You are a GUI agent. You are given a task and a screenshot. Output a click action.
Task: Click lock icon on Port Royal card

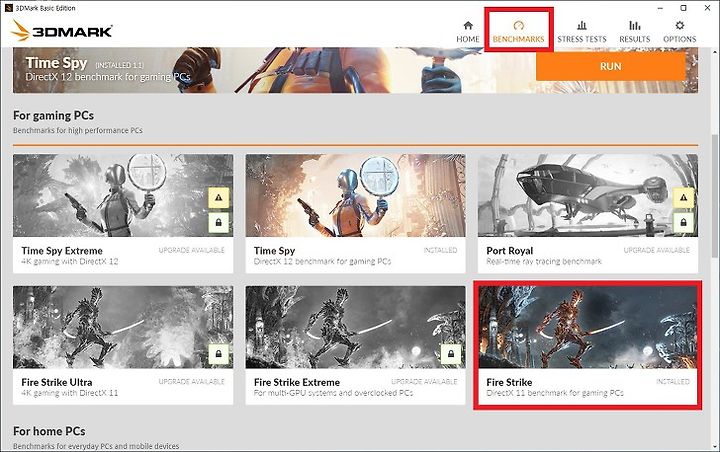(x=683, y=223)
